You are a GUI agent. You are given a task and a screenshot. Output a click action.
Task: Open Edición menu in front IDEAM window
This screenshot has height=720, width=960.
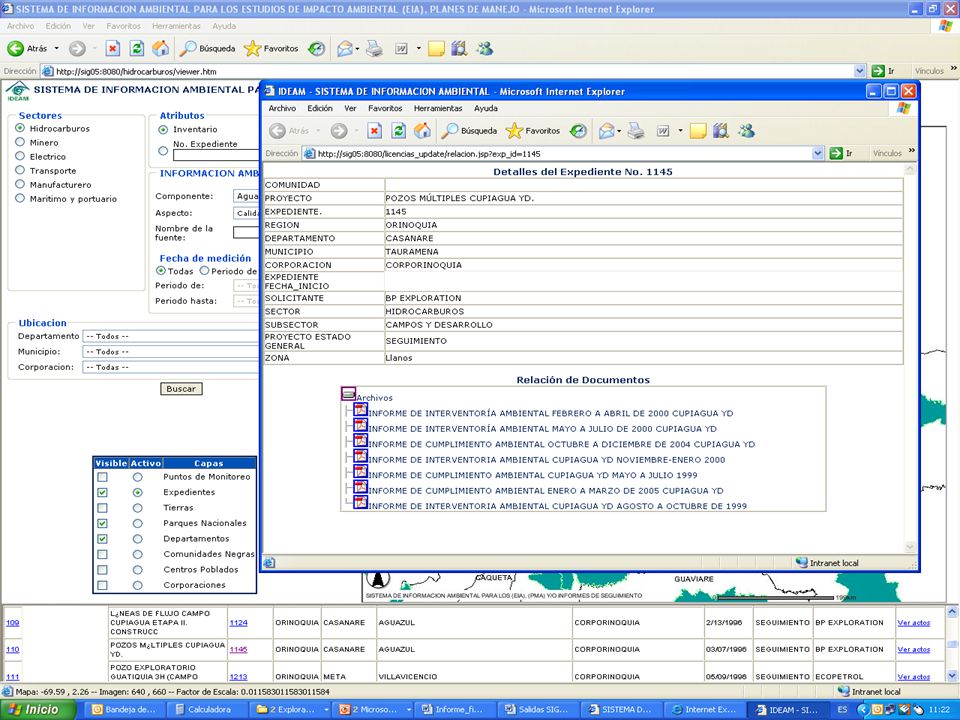tap(320, 108)
